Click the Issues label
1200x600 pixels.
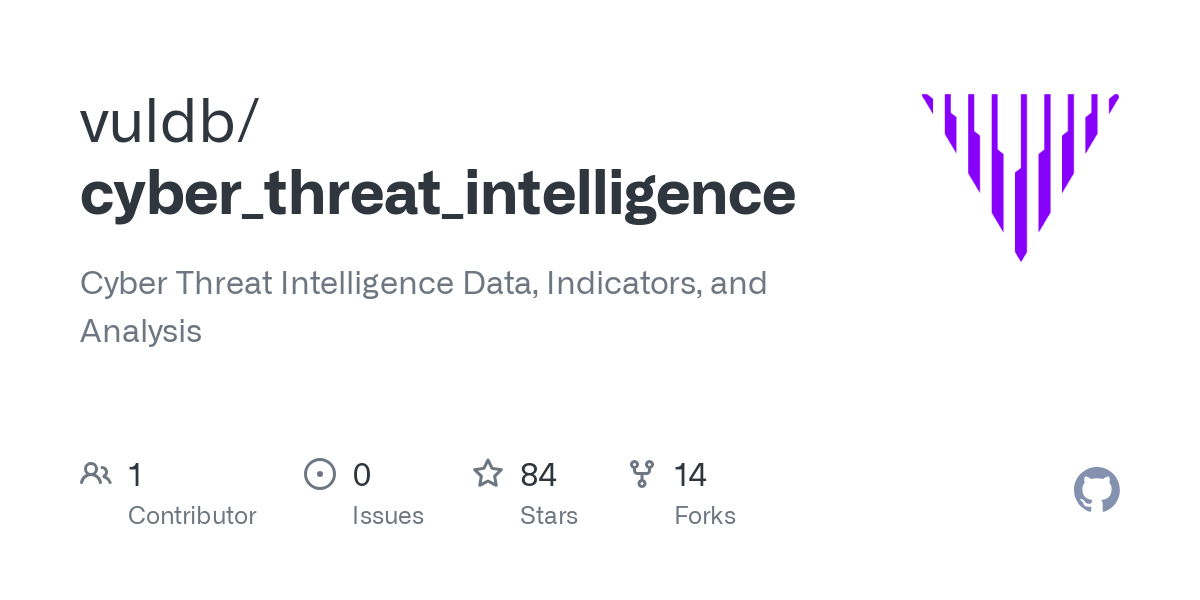click(388, 516)
